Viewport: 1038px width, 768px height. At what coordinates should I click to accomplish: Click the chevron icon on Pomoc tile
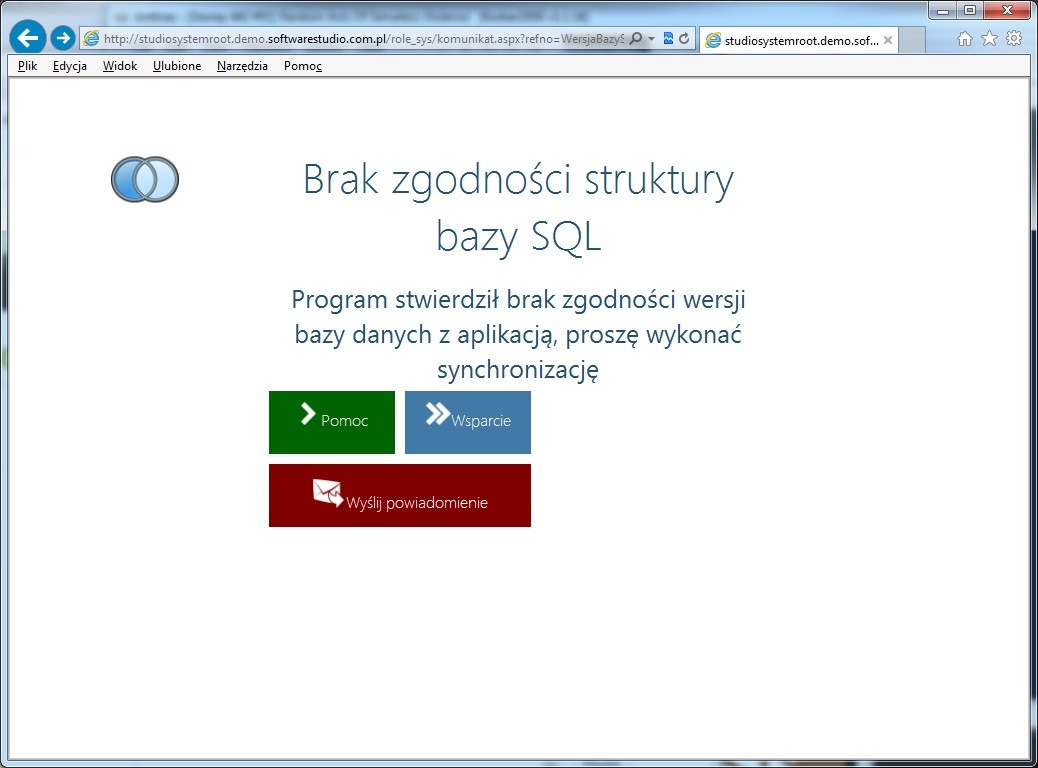pos(308,414)
